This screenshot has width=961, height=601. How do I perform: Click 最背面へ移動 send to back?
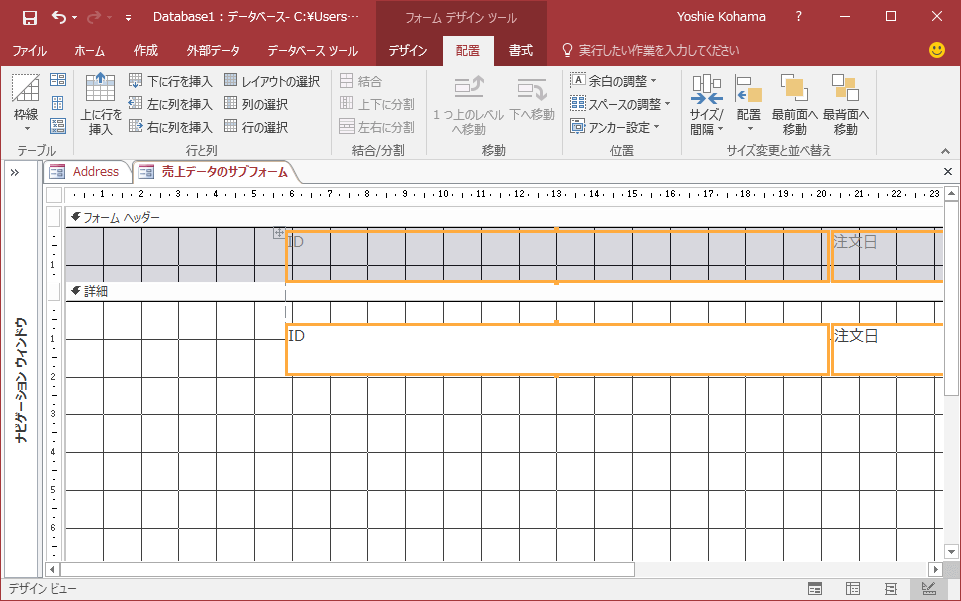pyautogui.click(x=845, y=105)
